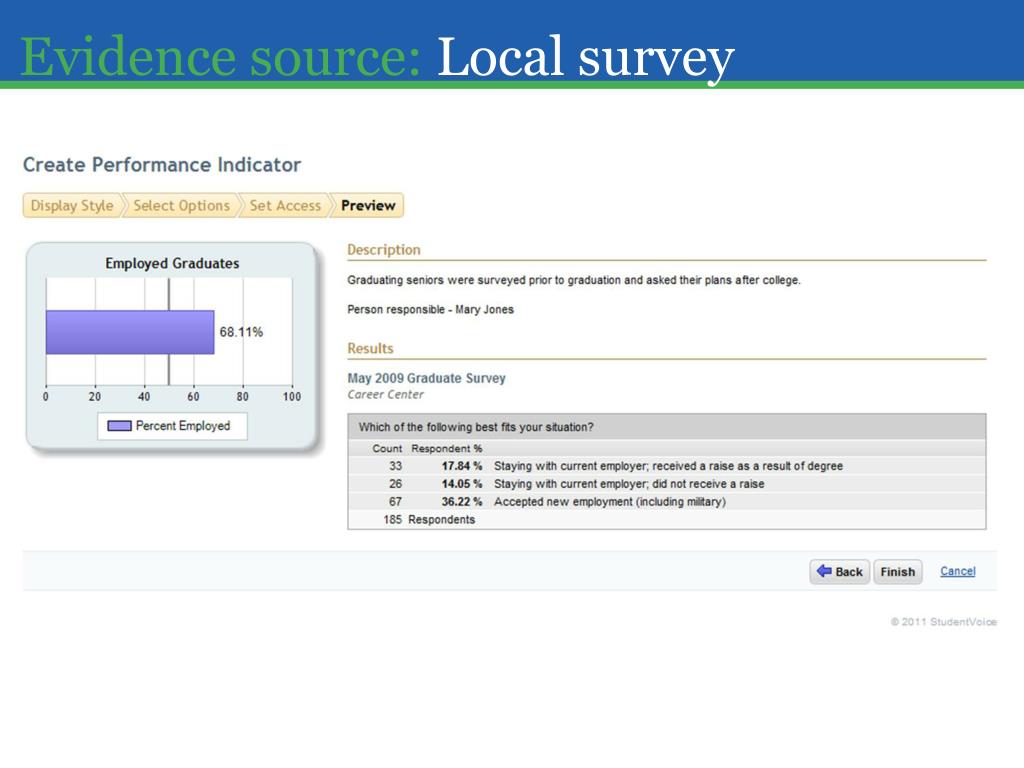The image size is (1024, 768).
Task: Click the 14.05 % table cell
Action: tap(462, 484)
